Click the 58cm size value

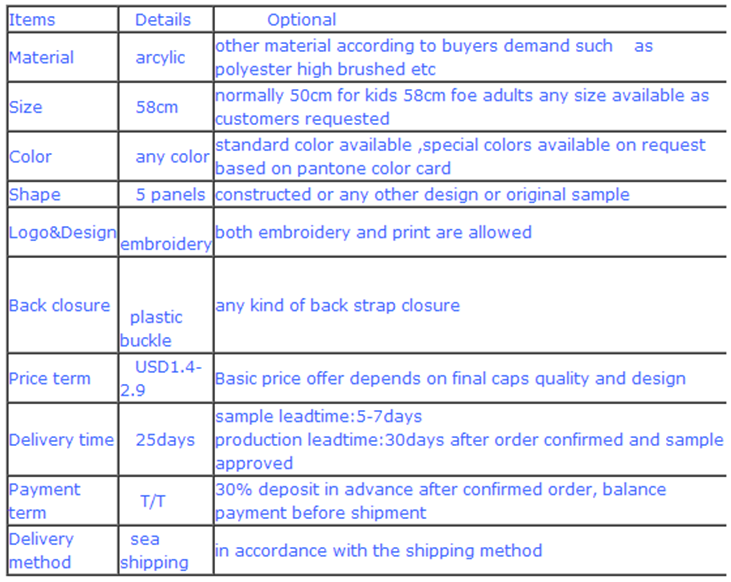coord(157,107)
